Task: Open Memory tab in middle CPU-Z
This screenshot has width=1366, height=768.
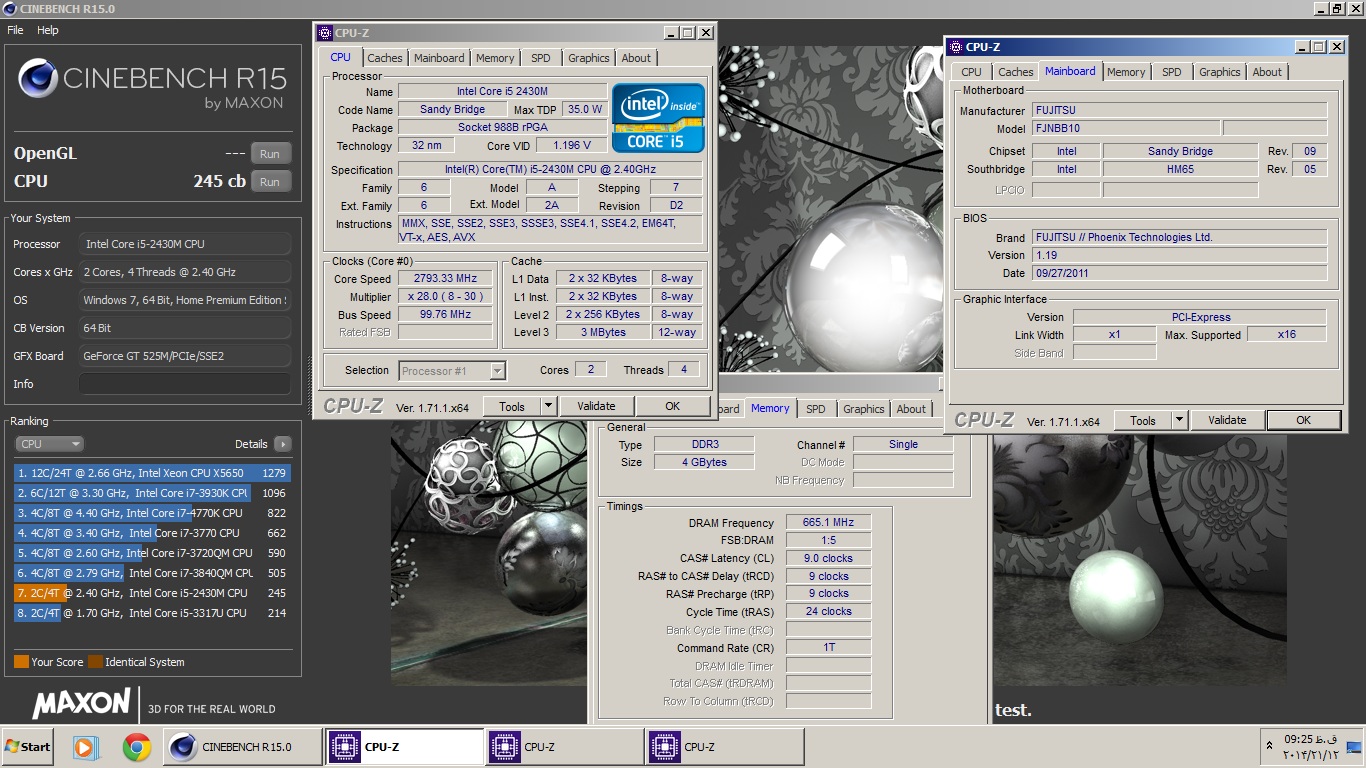Action: coord(495,58)
